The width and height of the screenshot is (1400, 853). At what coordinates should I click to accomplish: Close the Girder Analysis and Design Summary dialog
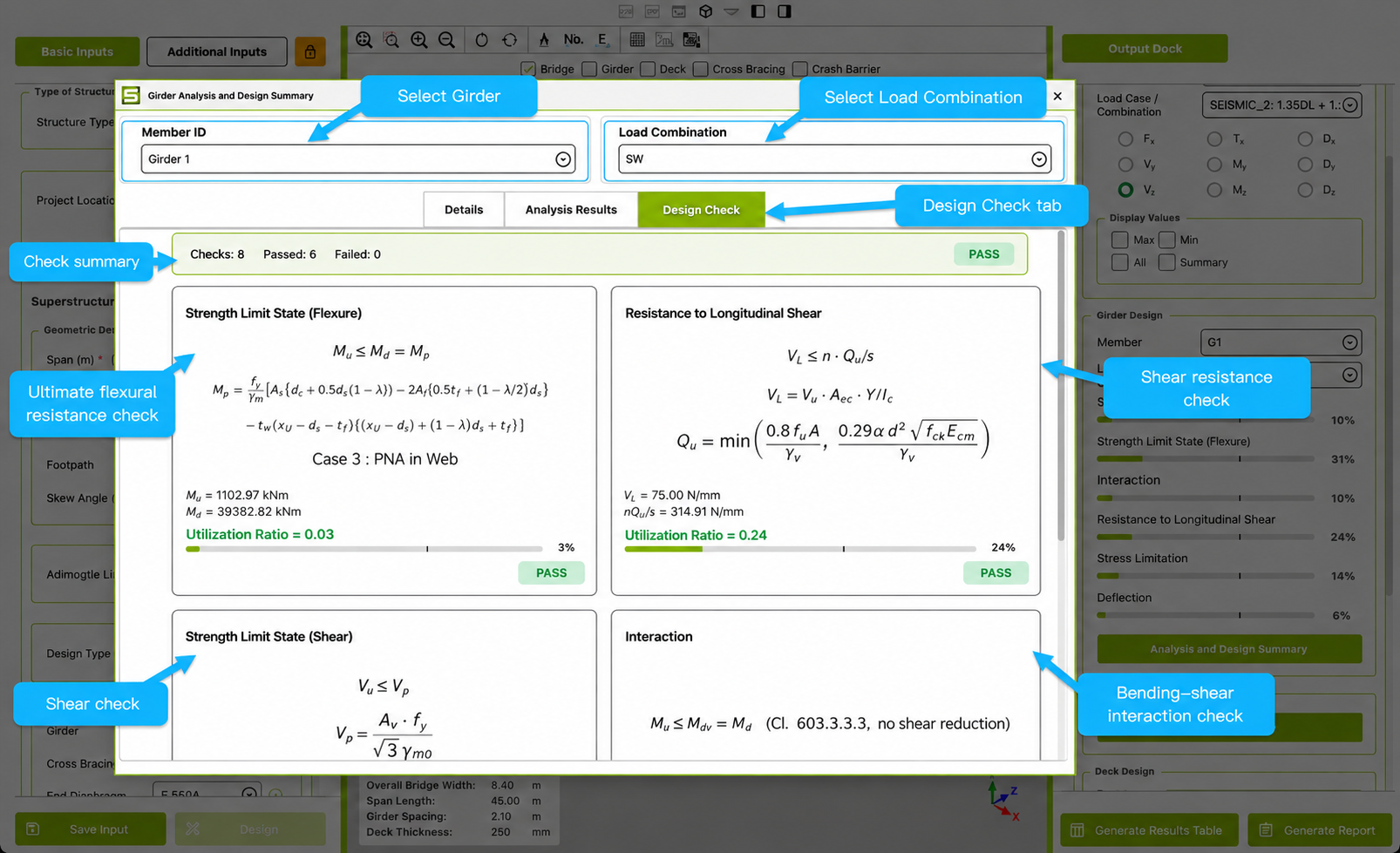pyautogui.click(x=1057, y=96)
